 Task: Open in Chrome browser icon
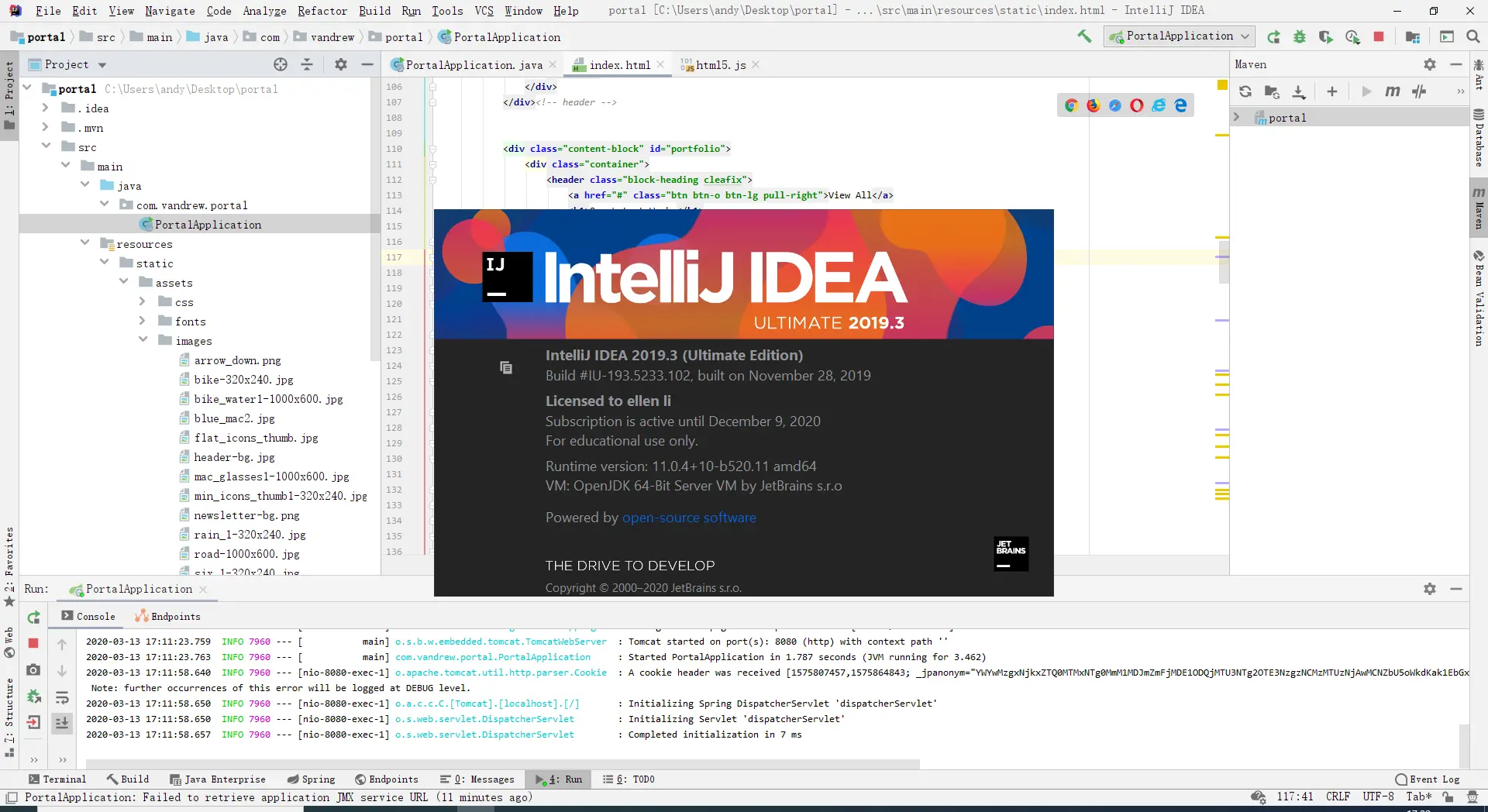(x=1071, y=105)
